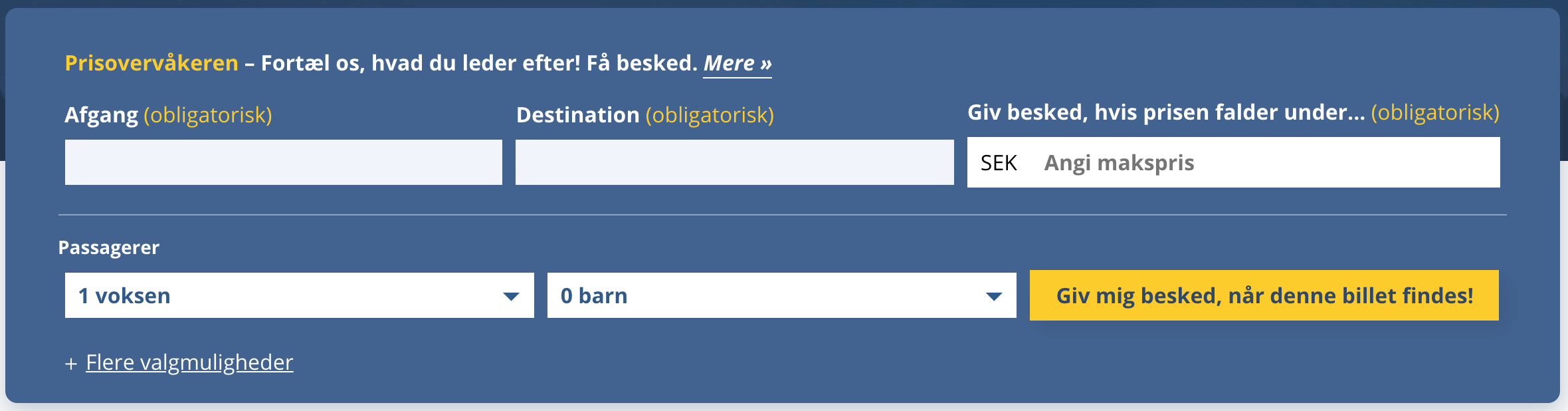Expand "Flere valgmuligheder" options link
The width and height of the screenshot is (1568, 411).
pyautogui.click(x=189, y=362)
